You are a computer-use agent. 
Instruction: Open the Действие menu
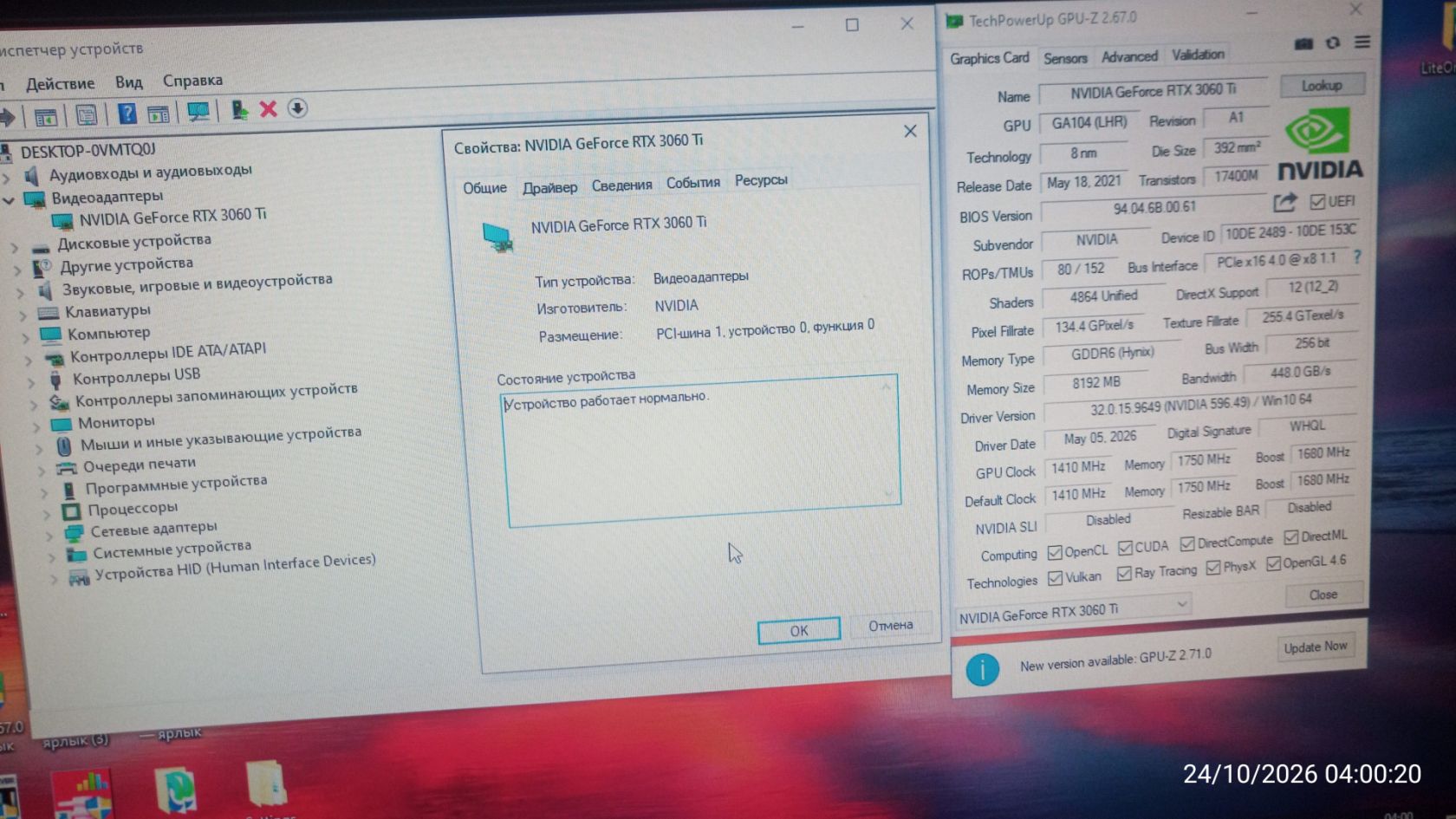pos(60,84)
